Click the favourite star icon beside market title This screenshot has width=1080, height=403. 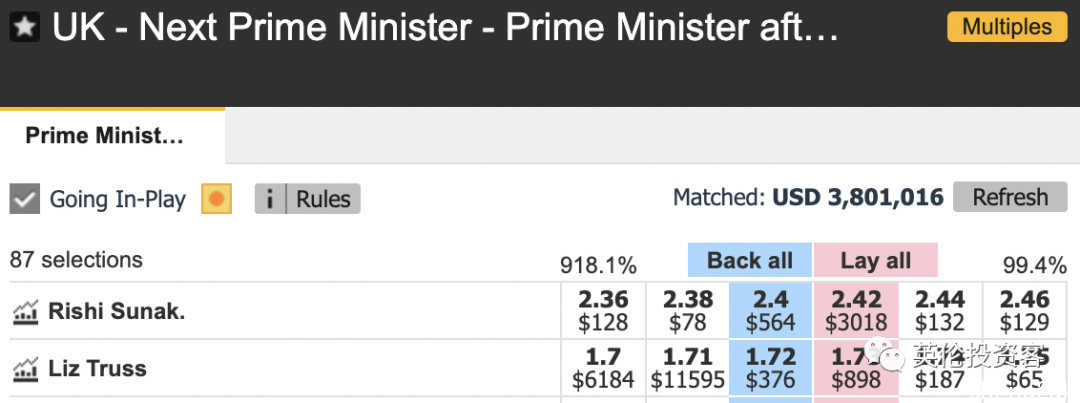point(25,28)
